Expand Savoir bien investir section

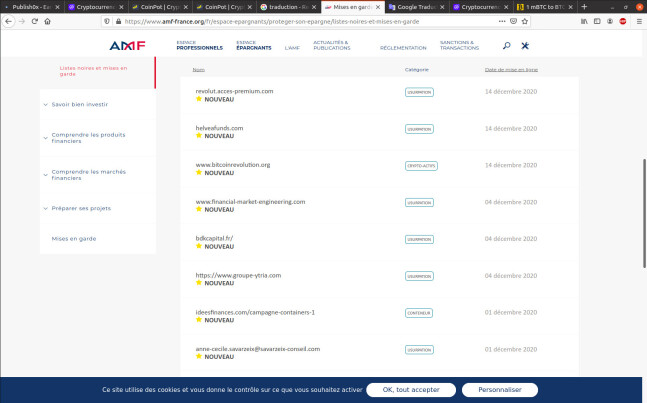pyautogui.click(x=80, y=105)
